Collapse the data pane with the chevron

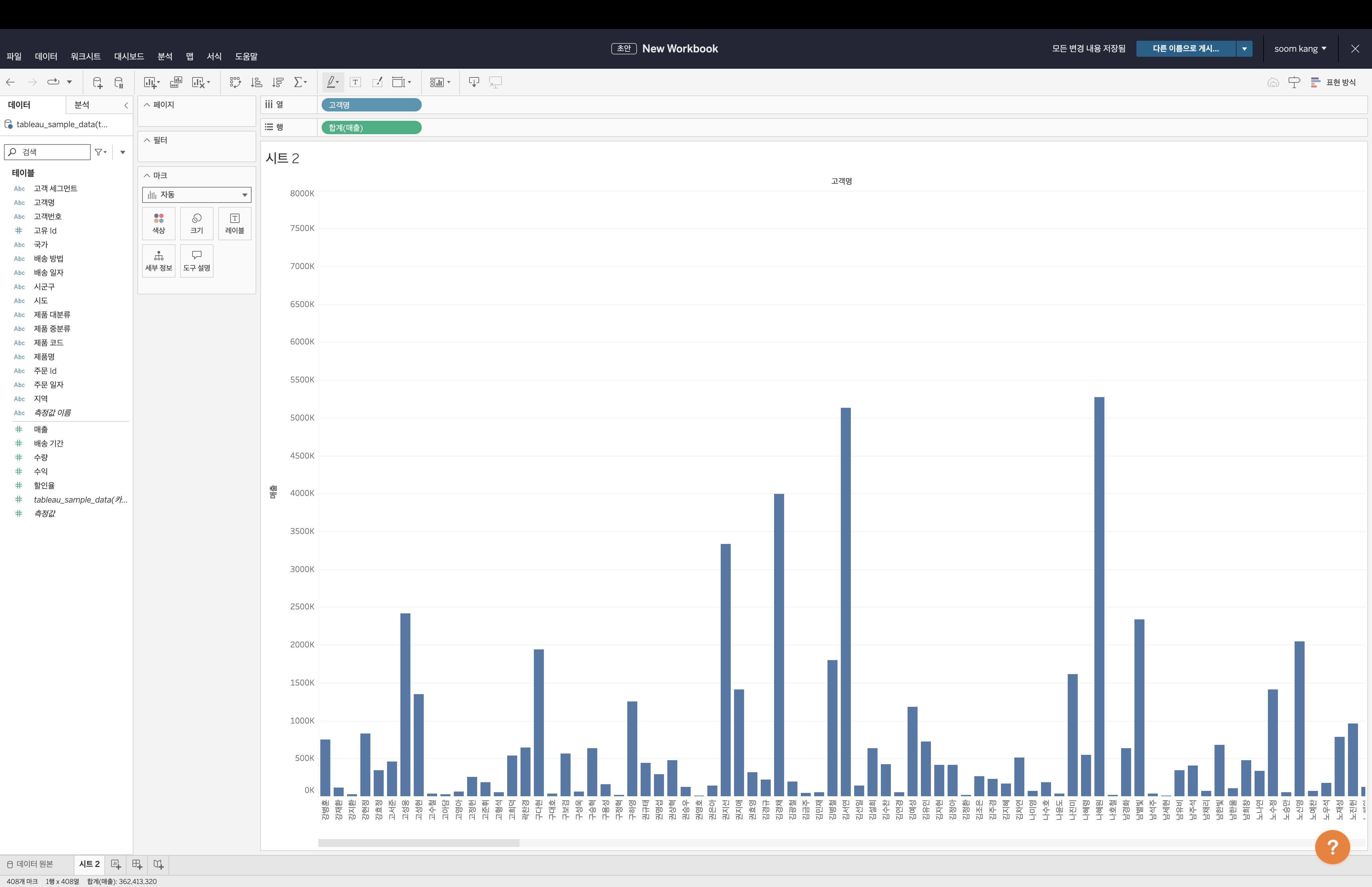tap(126, 105)
